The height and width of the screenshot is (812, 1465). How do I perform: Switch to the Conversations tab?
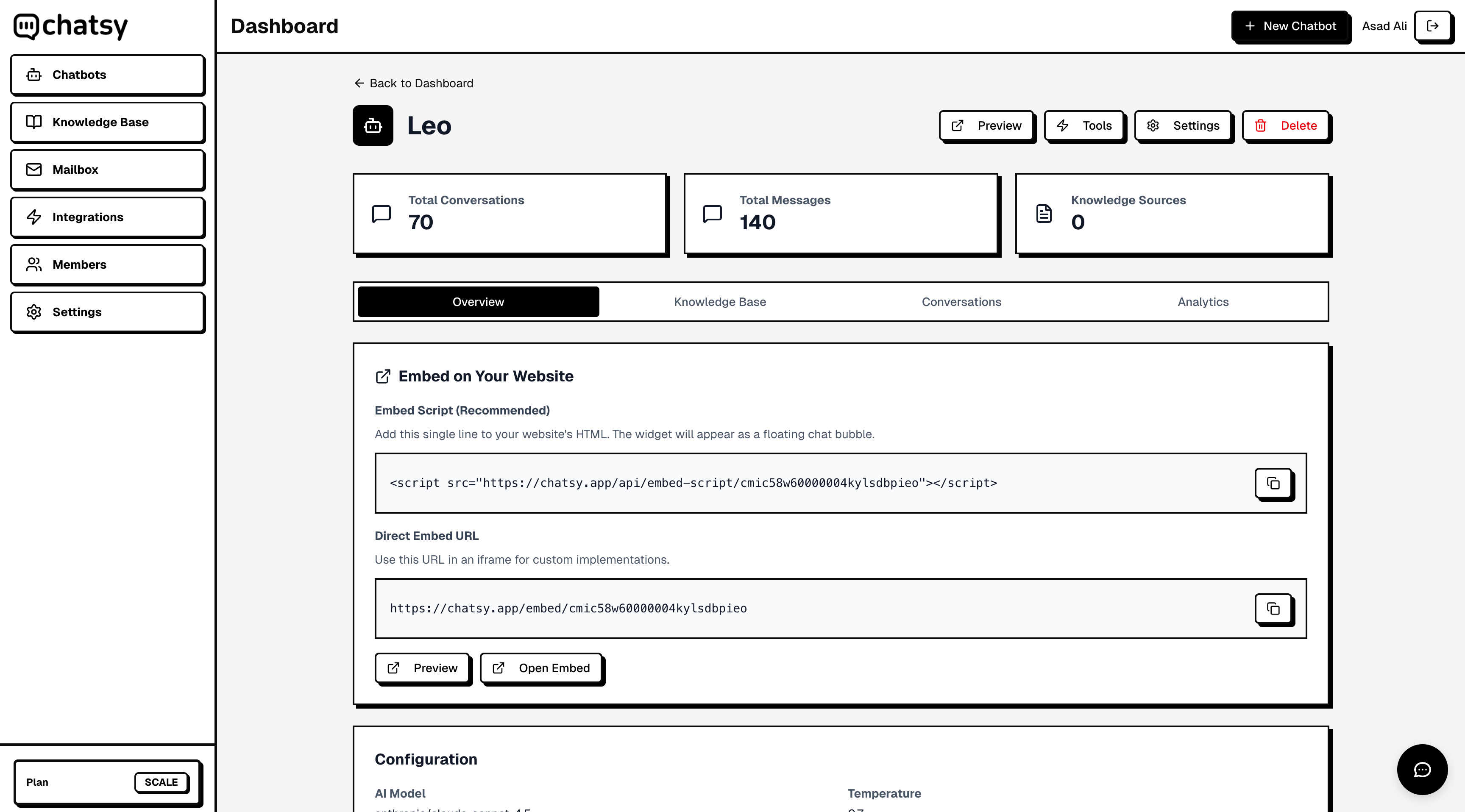(961, 302)
